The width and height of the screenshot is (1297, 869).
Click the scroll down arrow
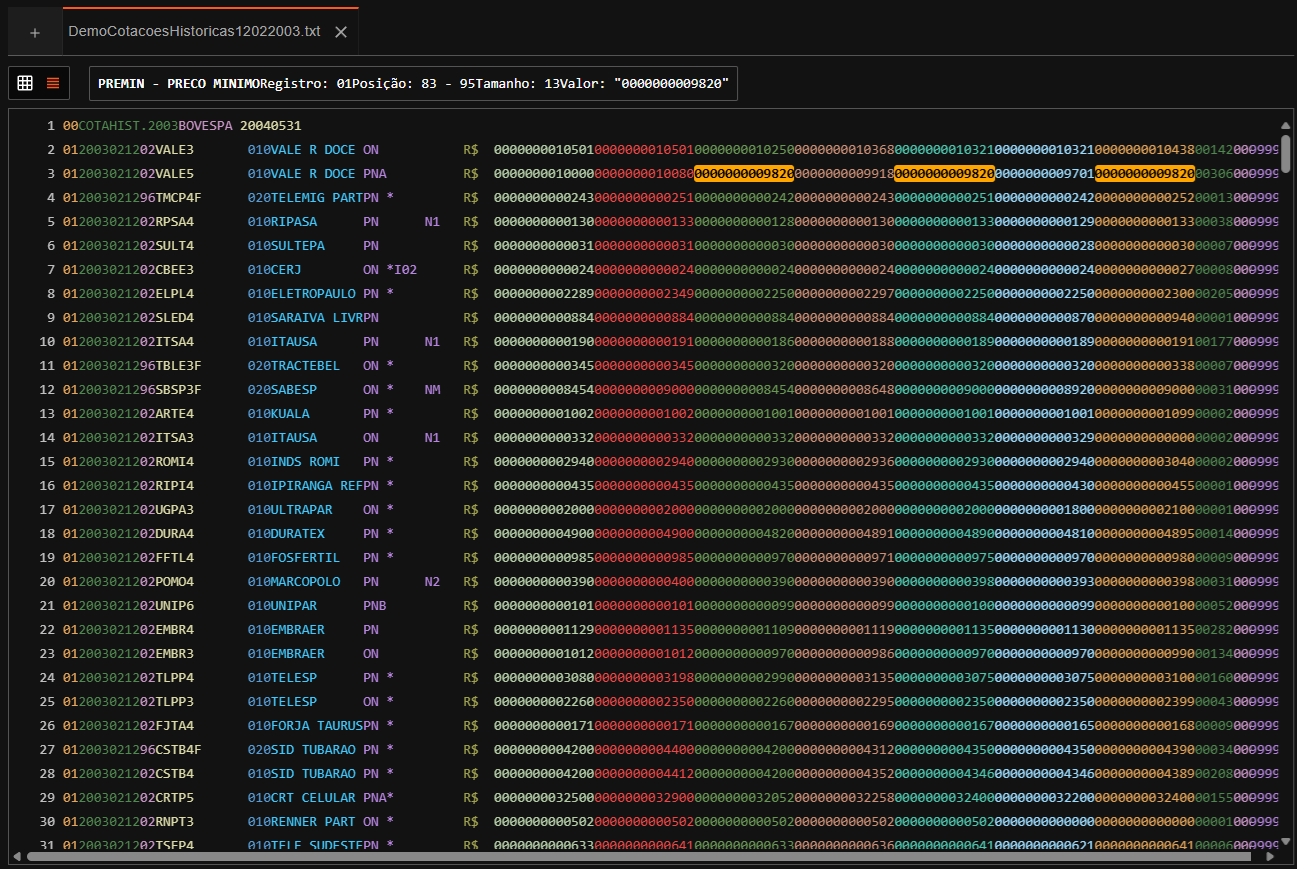point(1285,843)
